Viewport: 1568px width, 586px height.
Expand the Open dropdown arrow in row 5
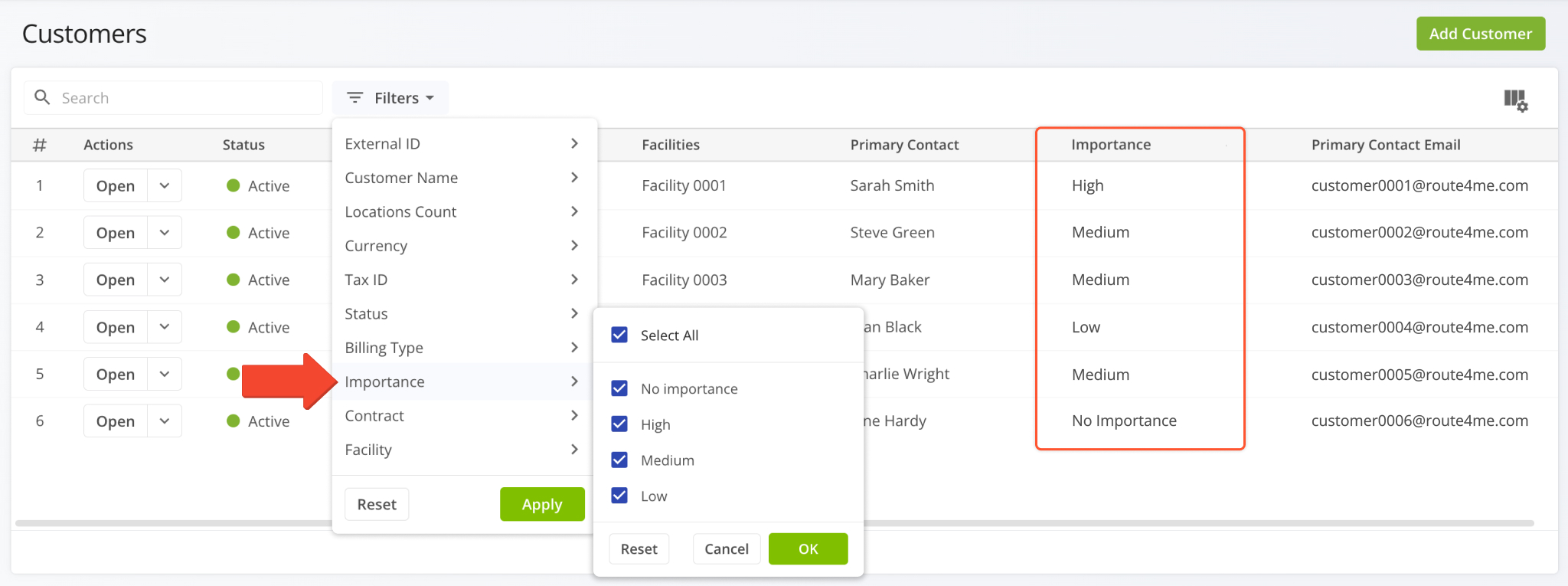point(165,374)
